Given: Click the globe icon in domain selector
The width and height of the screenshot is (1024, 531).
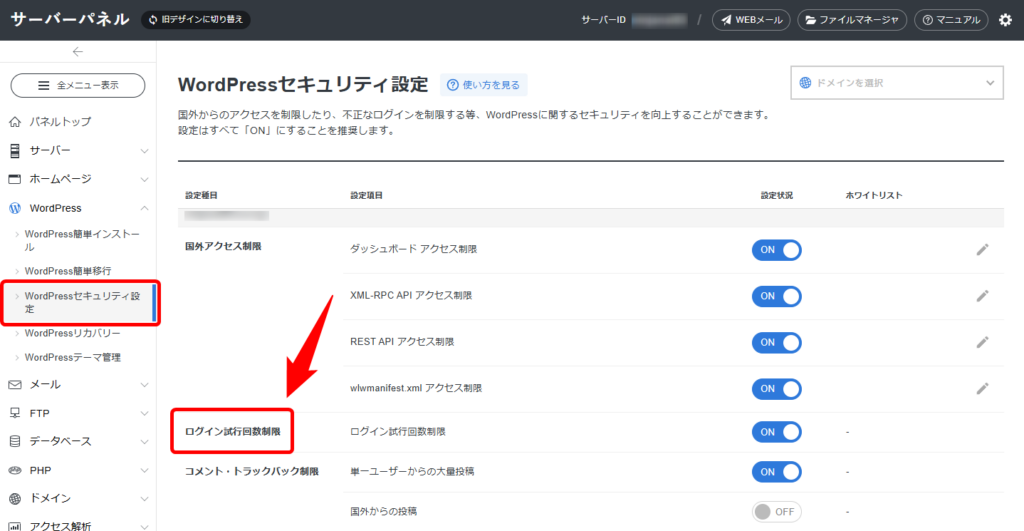Looking at the screenshot, I should [x=806, y=83].
